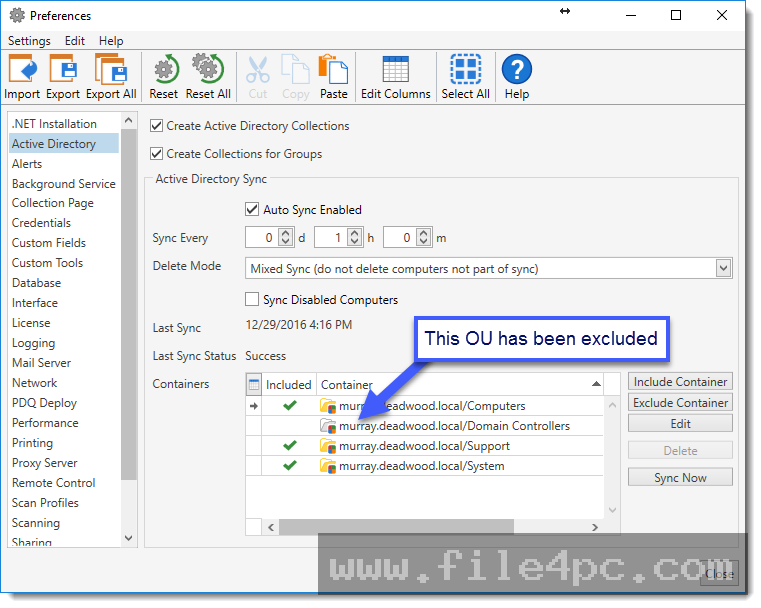This screenshot has height=608, width=761.
Task: Click the containers list scroll right arrow
Action: (x=595, y=527)
